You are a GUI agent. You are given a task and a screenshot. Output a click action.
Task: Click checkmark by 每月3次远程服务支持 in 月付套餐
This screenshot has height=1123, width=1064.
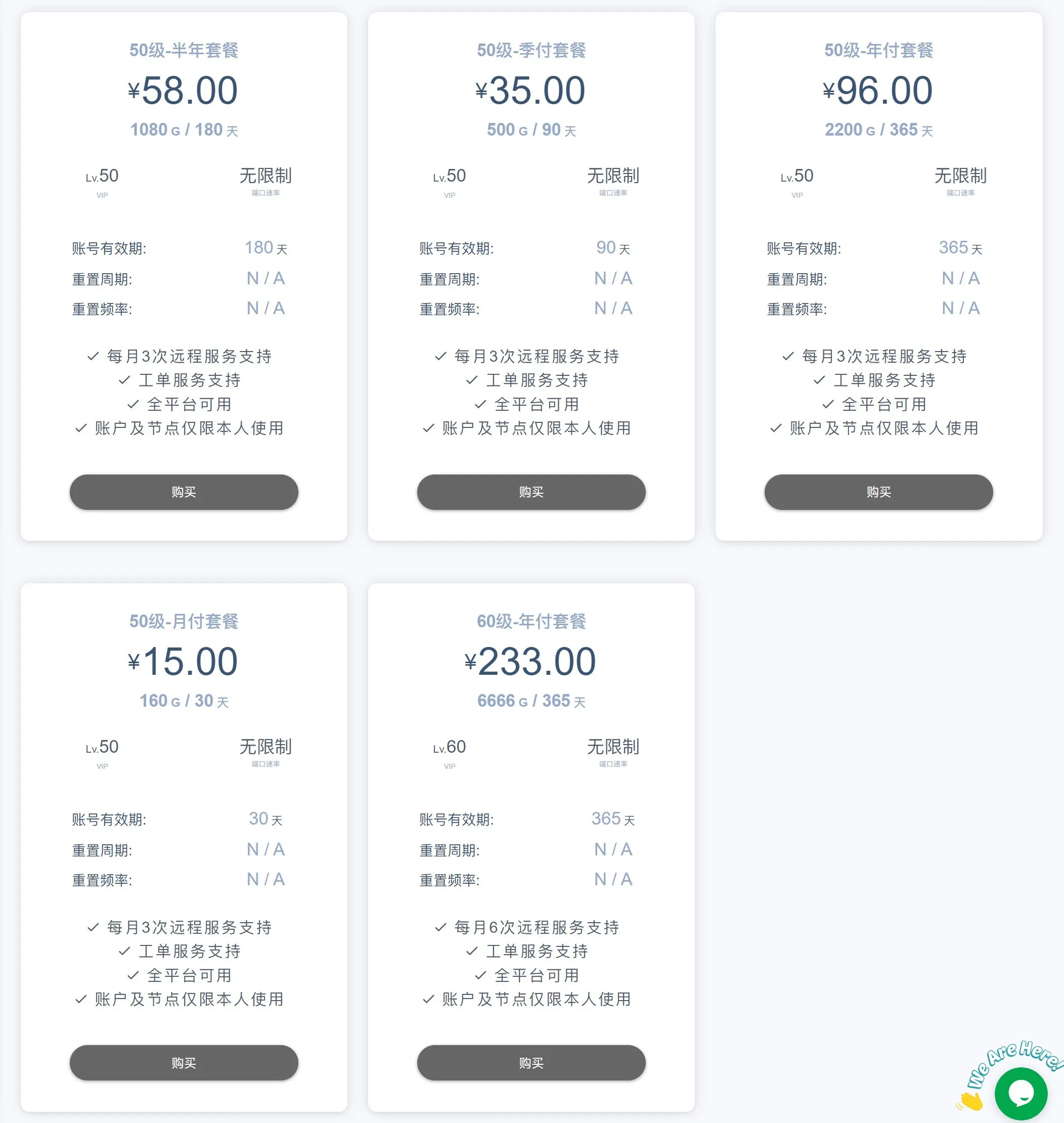click(93, 927)
